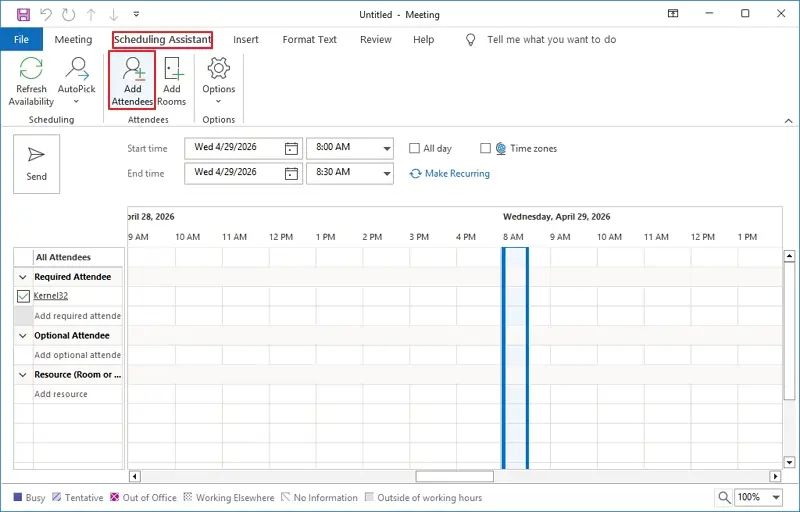
Task: Click vertical scrollbar down arrow
Action: (x=789, y=463)
